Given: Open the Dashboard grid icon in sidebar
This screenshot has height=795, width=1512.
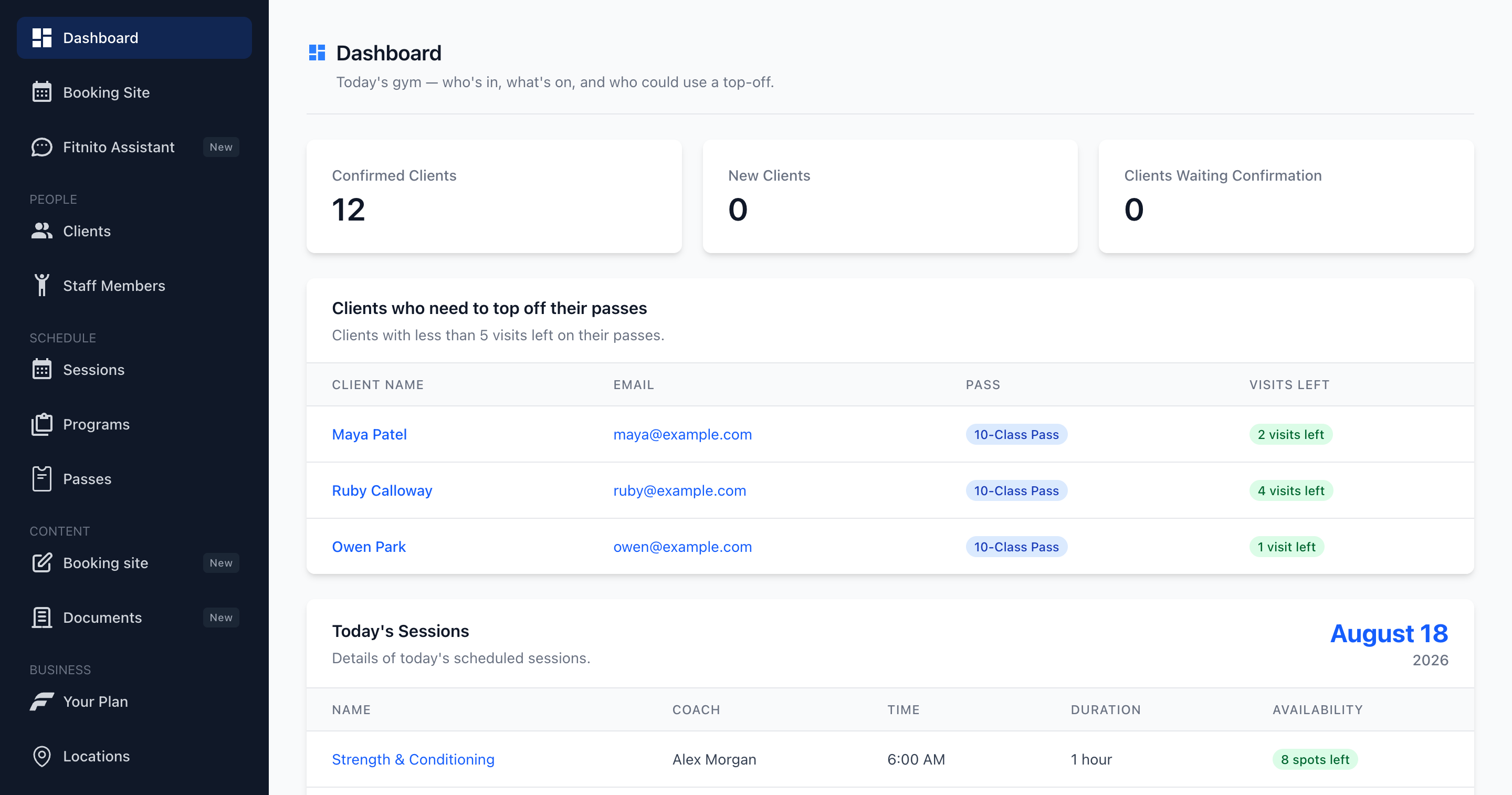Looking at the screenshot, I should click(x=41, y=38).
